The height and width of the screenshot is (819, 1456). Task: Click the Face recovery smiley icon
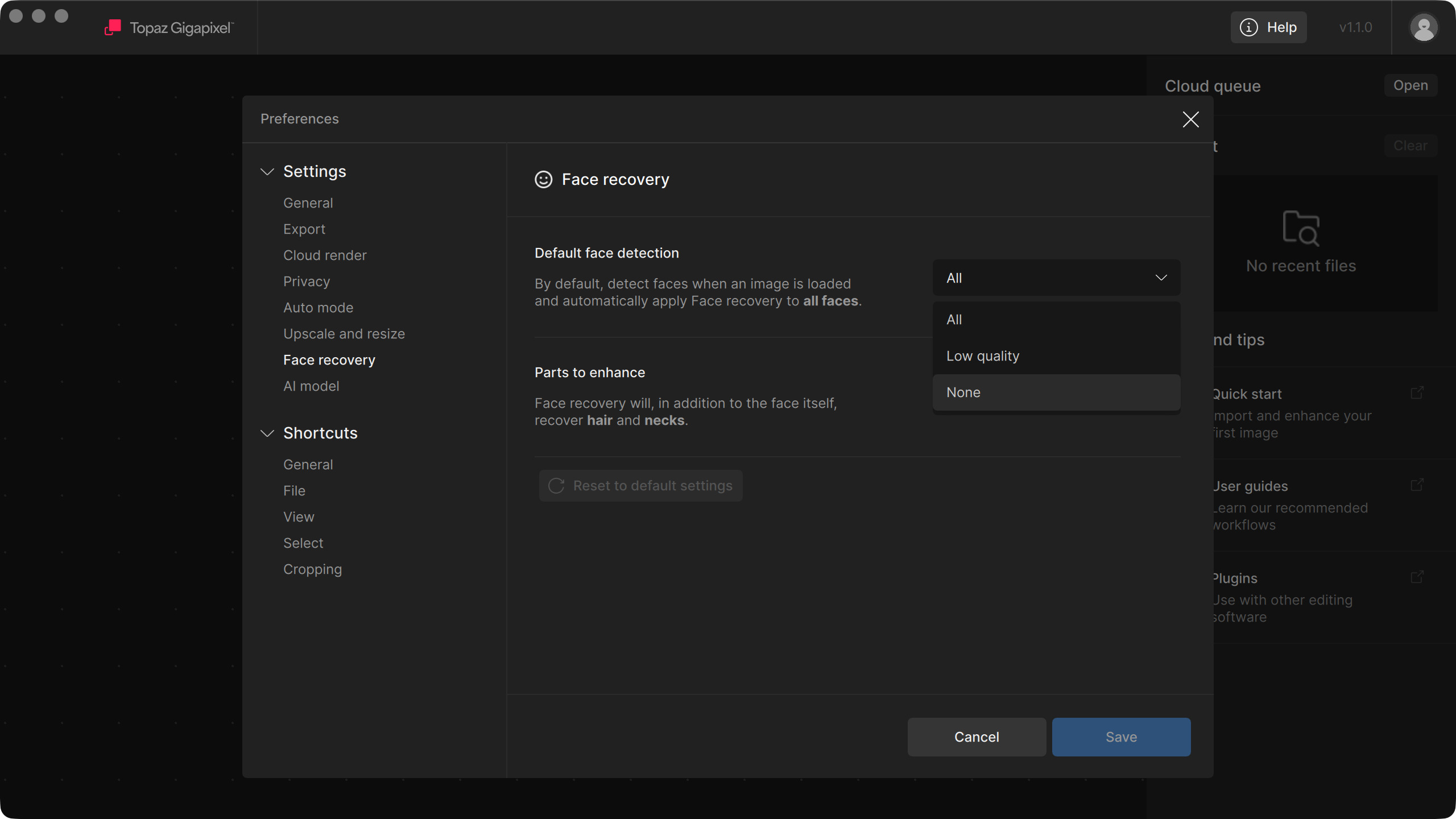pos(543,180)
